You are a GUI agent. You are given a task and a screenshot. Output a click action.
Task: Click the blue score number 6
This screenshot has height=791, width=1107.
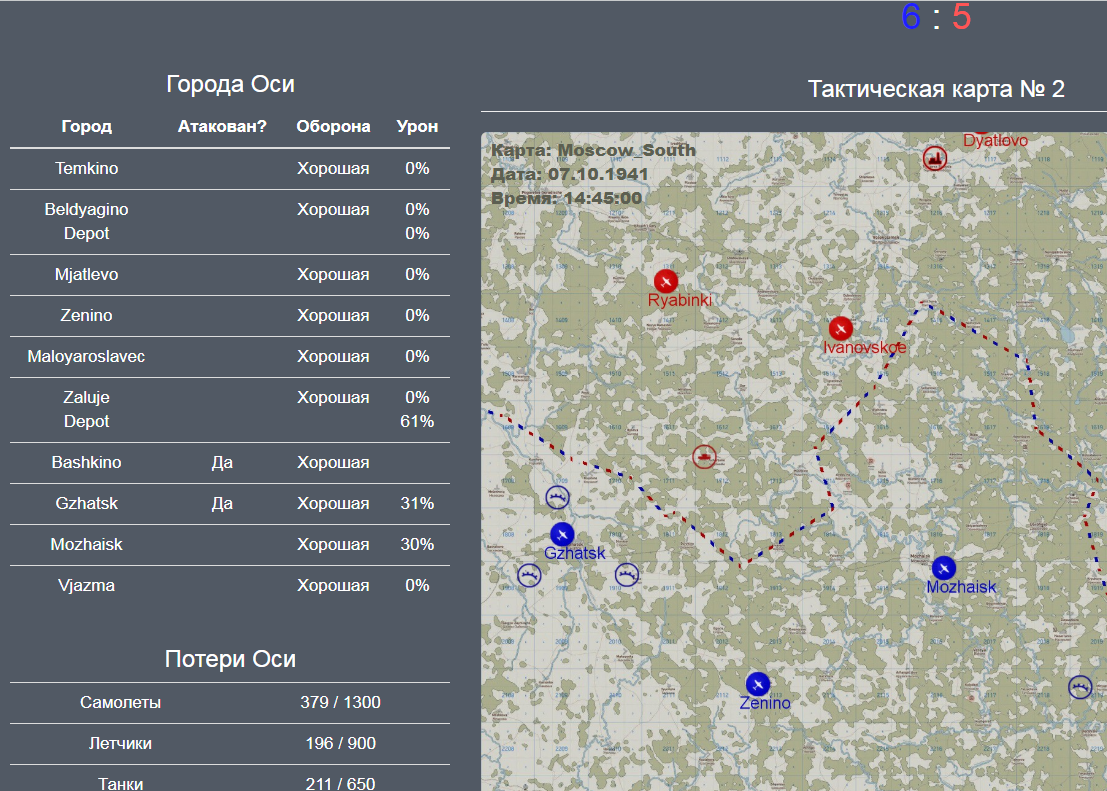click(x=911, y=17)
